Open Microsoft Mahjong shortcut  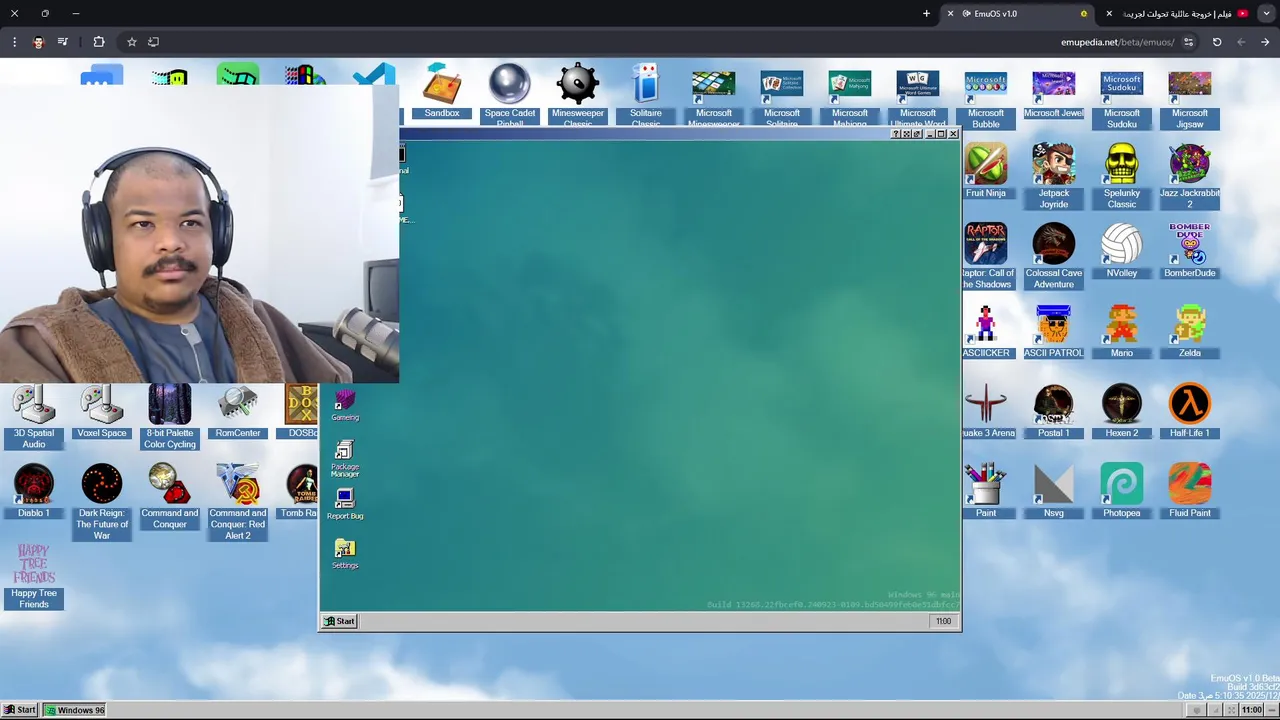tap(850, 97)
